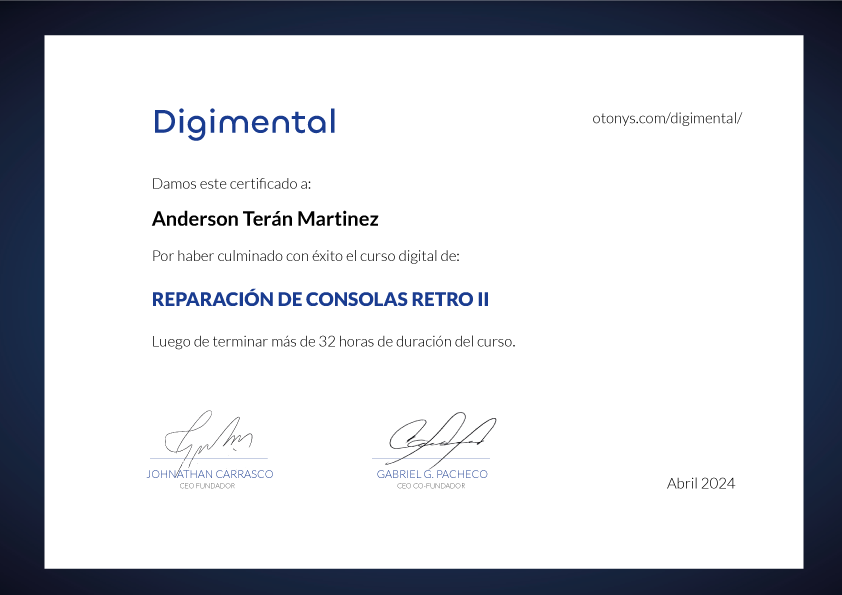The image size is (842, 595).
Task: Click the course duration sentence
Action: (333, 341)
